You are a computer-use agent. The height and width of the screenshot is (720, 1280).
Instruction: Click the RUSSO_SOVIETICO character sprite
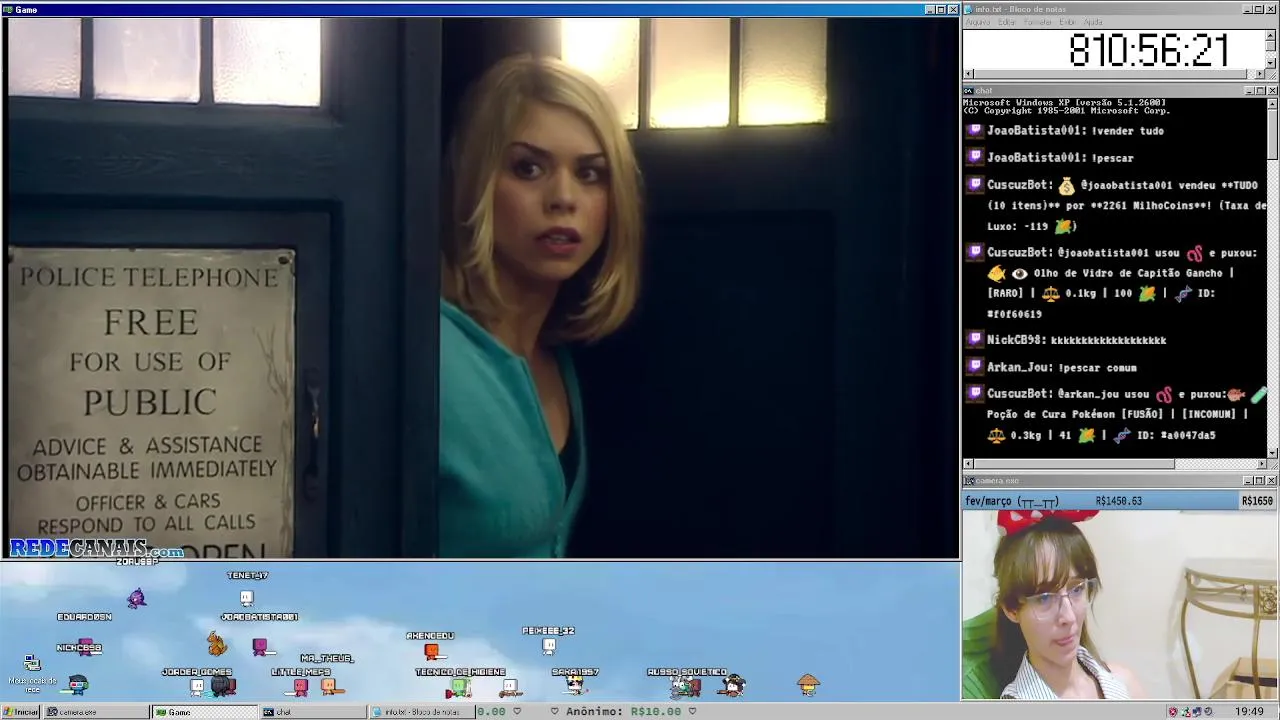click(685, 686)
